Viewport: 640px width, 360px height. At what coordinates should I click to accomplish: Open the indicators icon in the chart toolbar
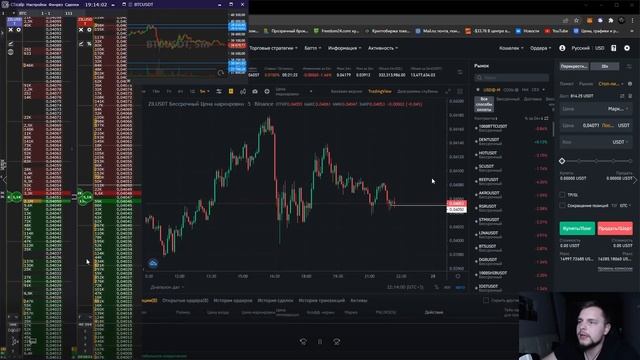coord(243,91)
